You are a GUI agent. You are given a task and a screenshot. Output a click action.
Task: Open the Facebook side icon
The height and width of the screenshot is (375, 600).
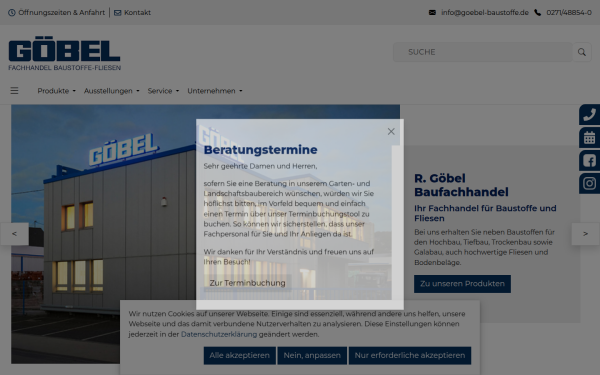[x=589, y=160]
